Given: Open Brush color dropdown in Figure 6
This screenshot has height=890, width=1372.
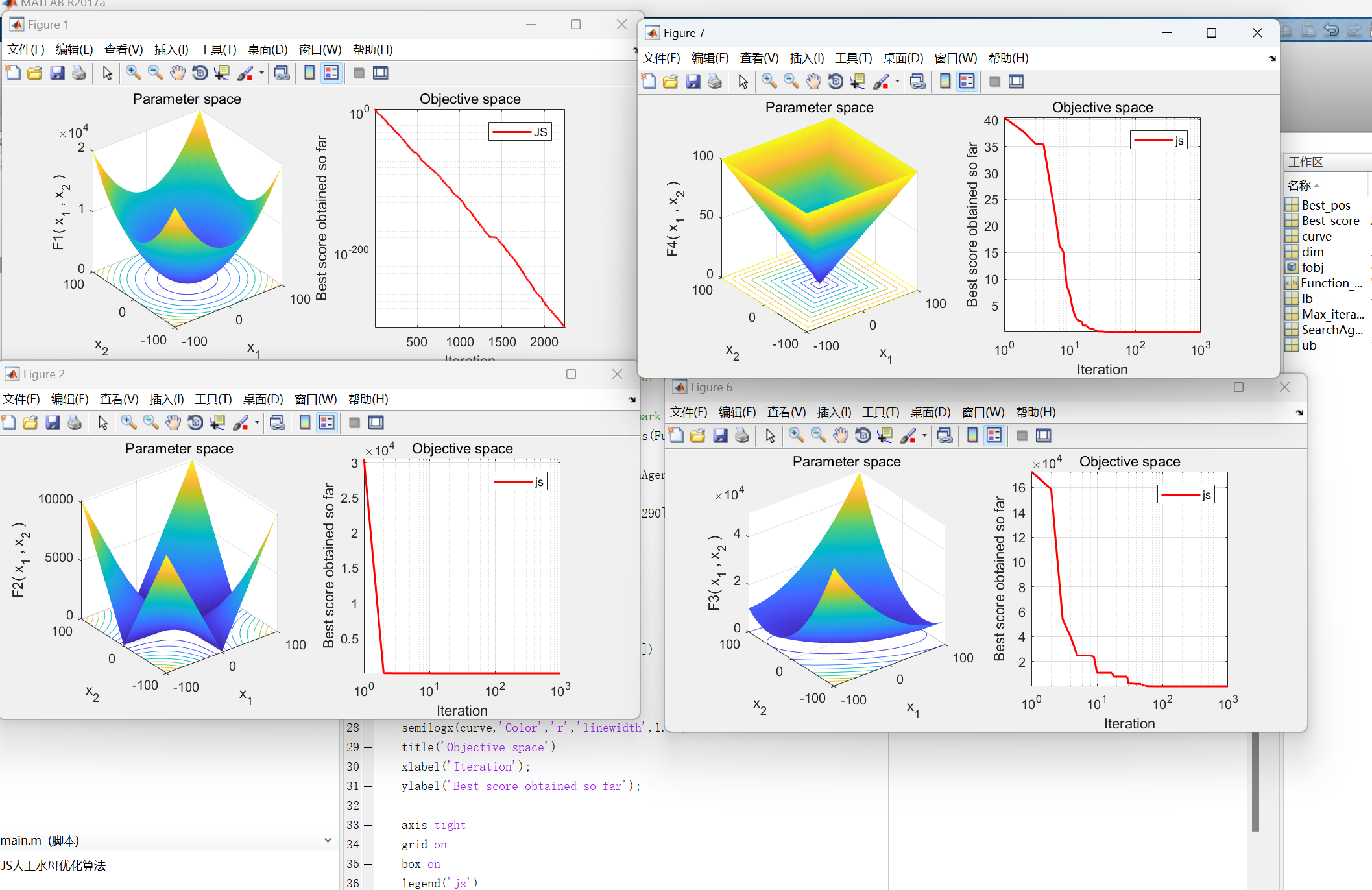Looking at the screenshot, I should click(x=924, y=436).
